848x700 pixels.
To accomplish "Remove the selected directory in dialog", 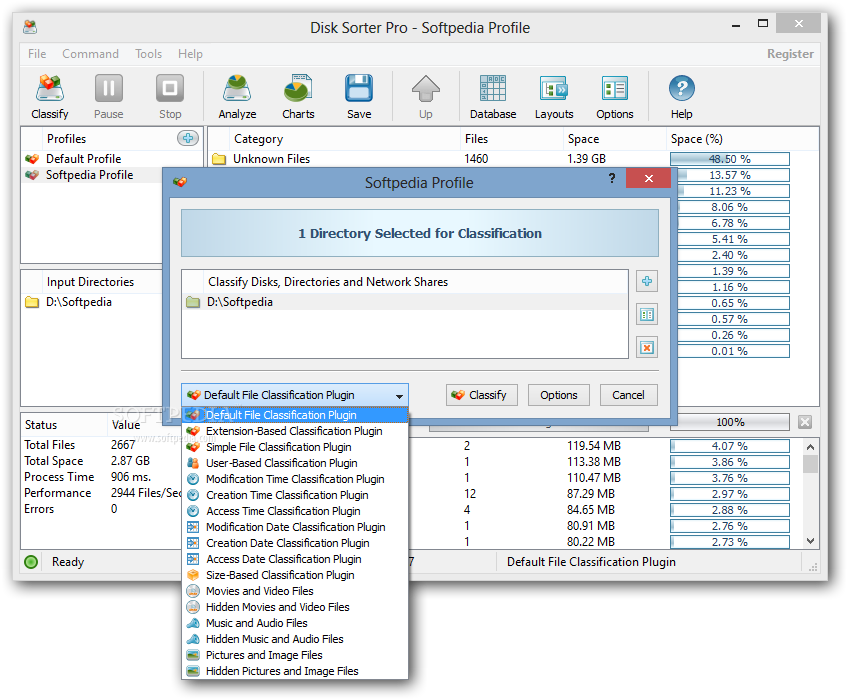I will click(x=647, y=347).
